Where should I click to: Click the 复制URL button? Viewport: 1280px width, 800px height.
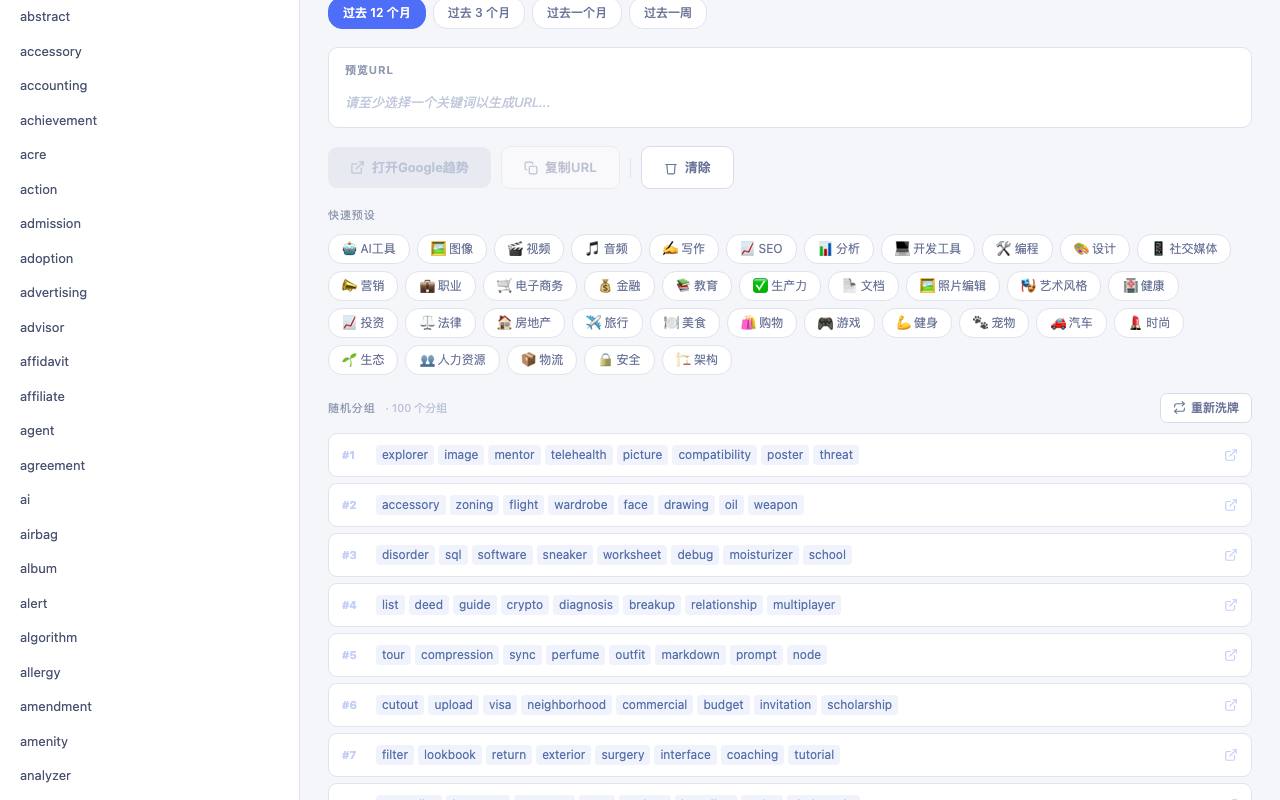pos(560,168)
